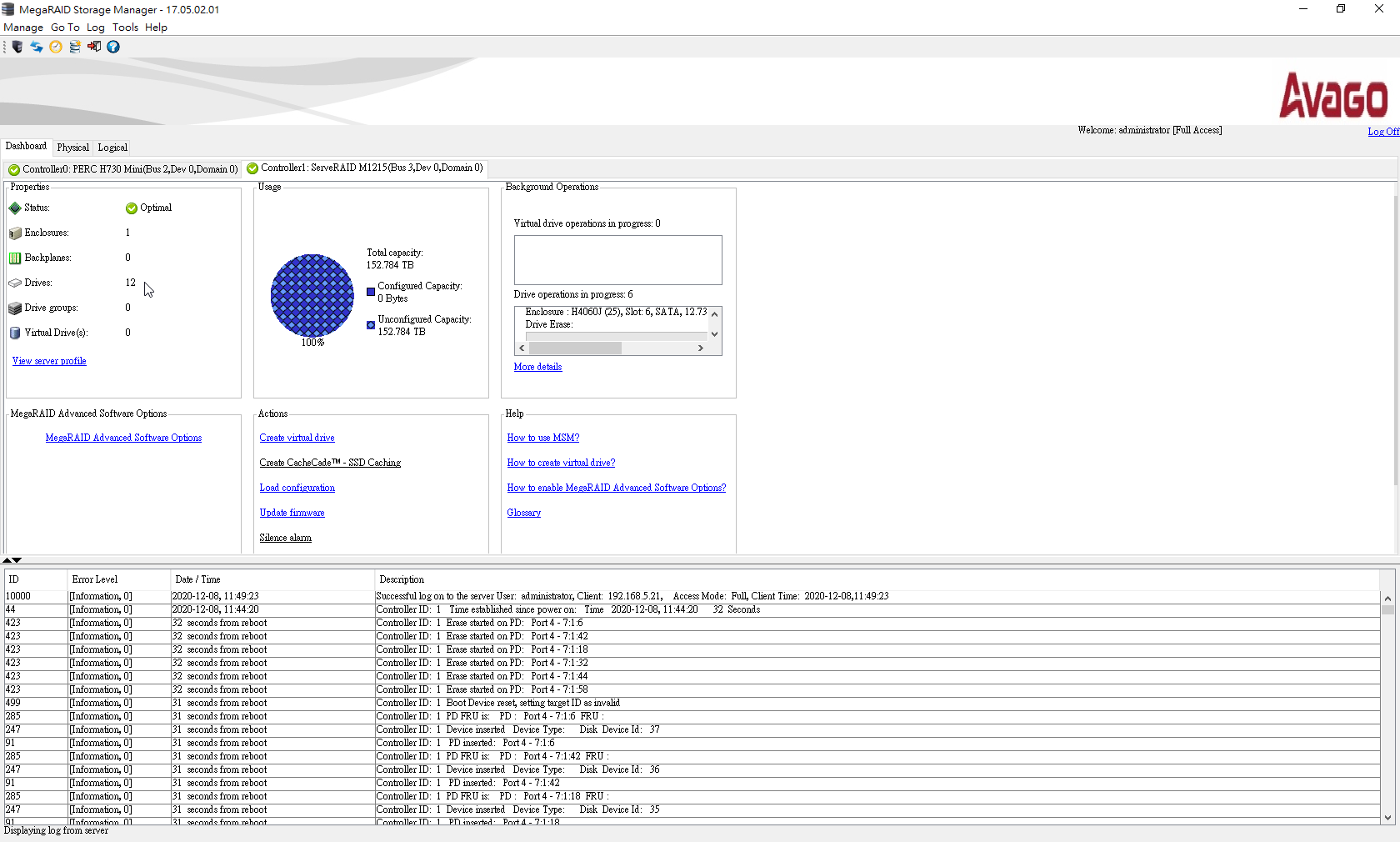1400x842 pixels.
Task: Open the More details link
Action: 537,367
